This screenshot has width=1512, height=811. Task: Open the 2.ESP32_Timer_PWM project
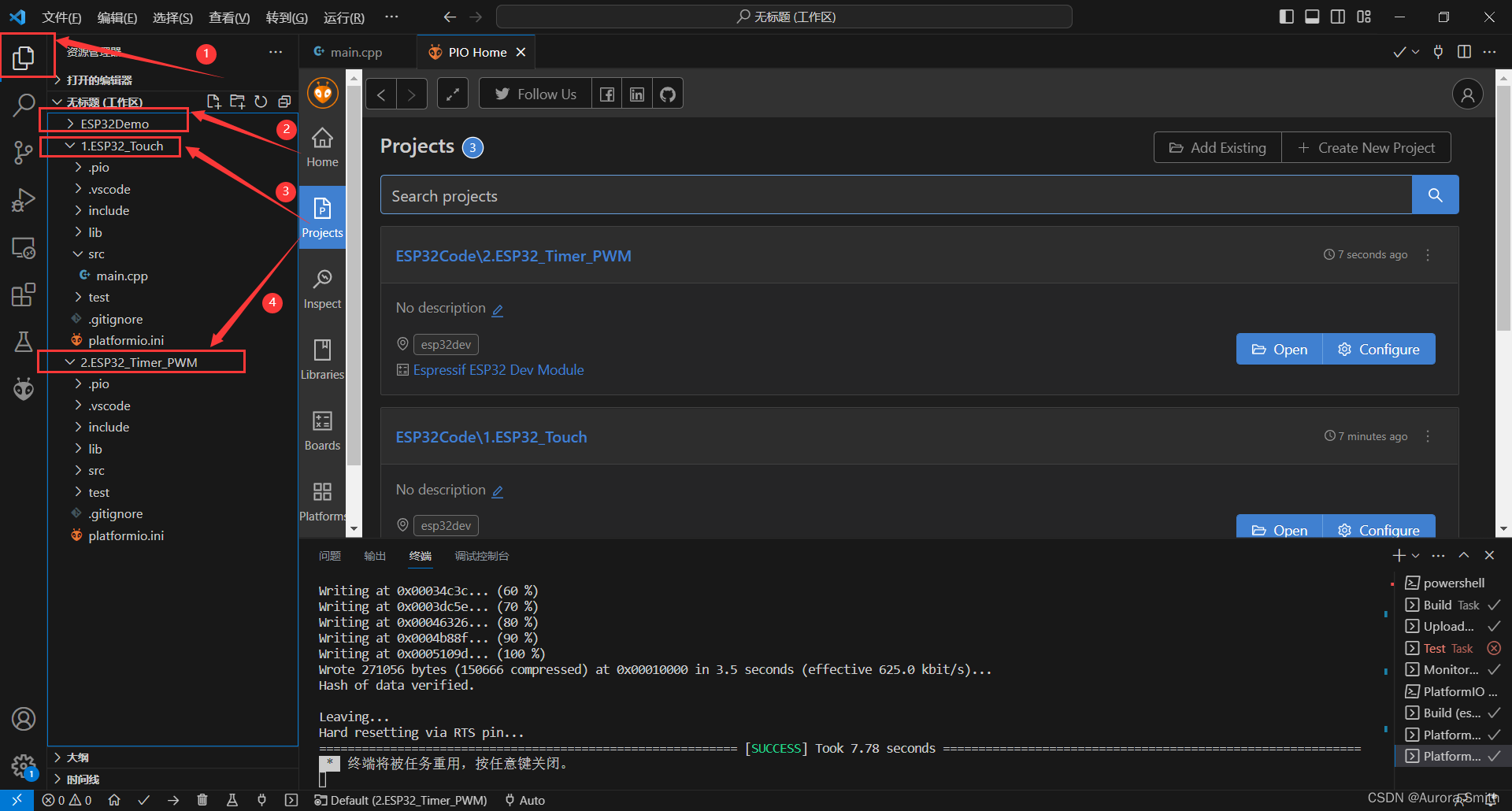(x=1279, y=349)
